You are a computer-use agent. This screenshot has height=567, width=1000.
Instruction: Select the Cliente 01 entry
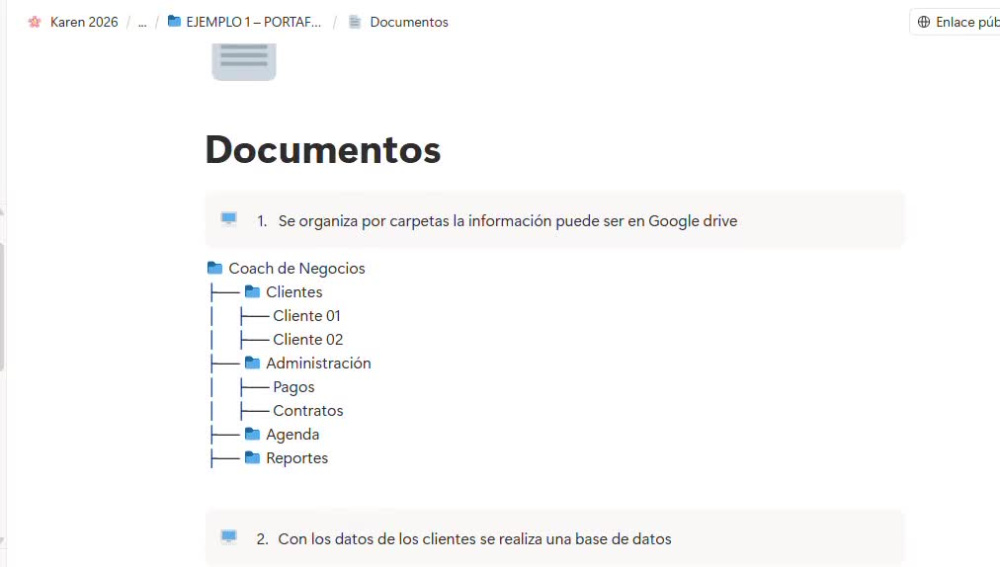(307, 316)
